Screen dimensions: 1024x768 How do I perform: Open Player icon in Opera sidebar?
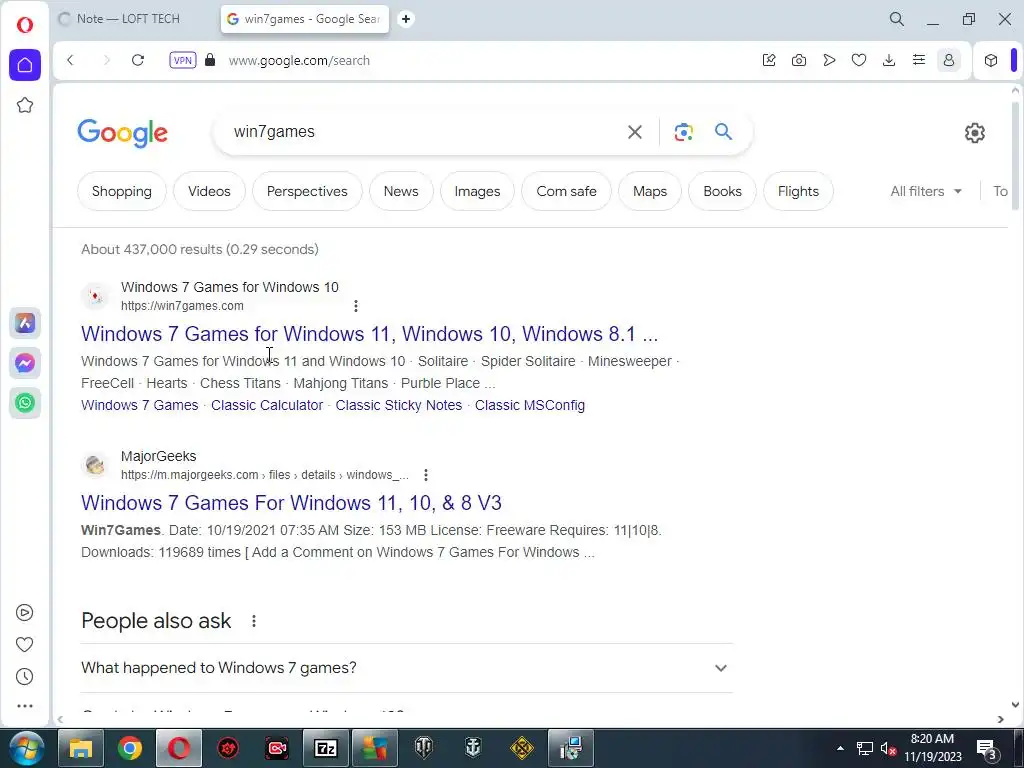[x=24, y=613]
